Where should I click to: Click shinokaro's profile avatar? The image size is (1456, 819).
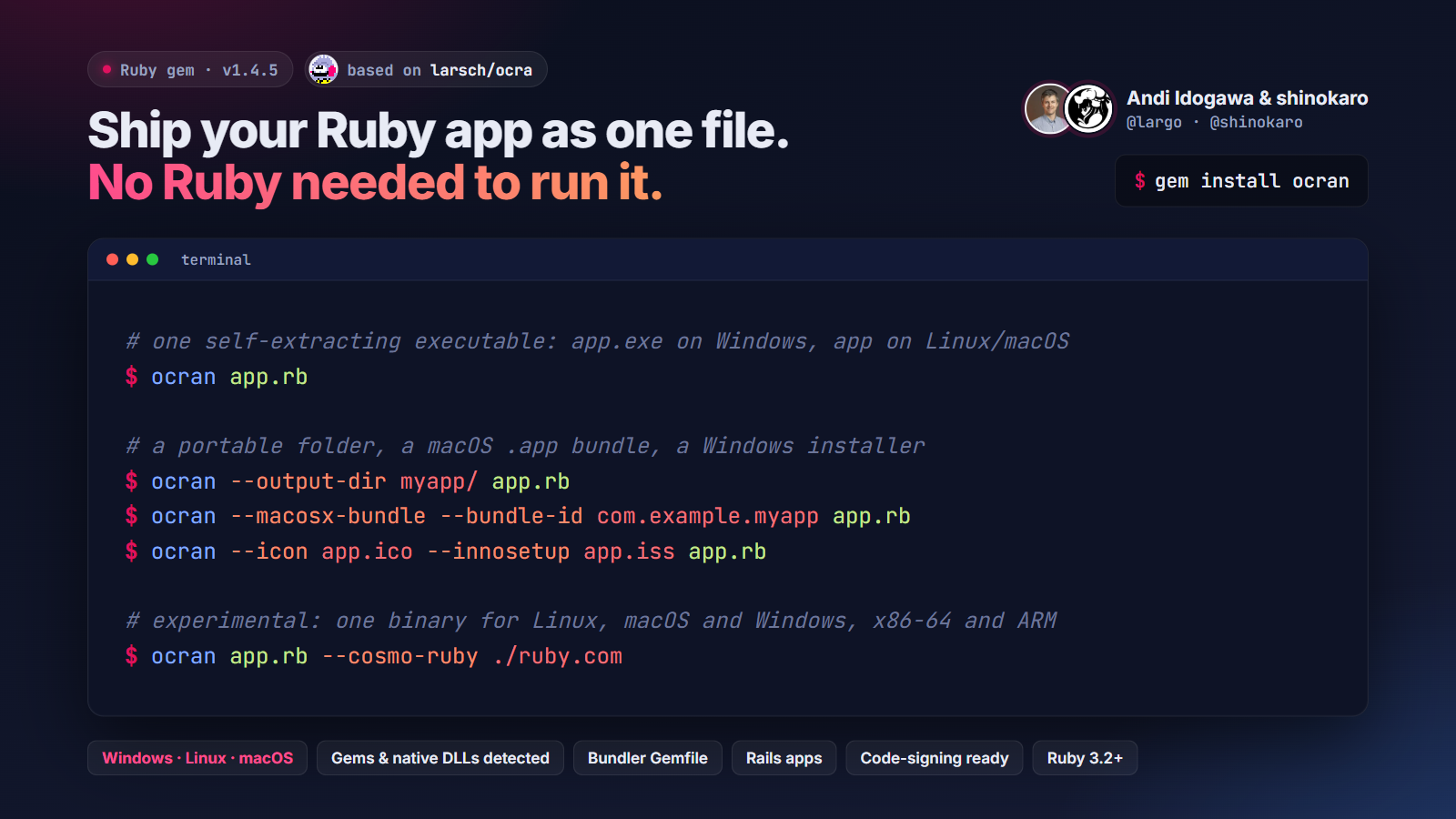coord(1089,109)
